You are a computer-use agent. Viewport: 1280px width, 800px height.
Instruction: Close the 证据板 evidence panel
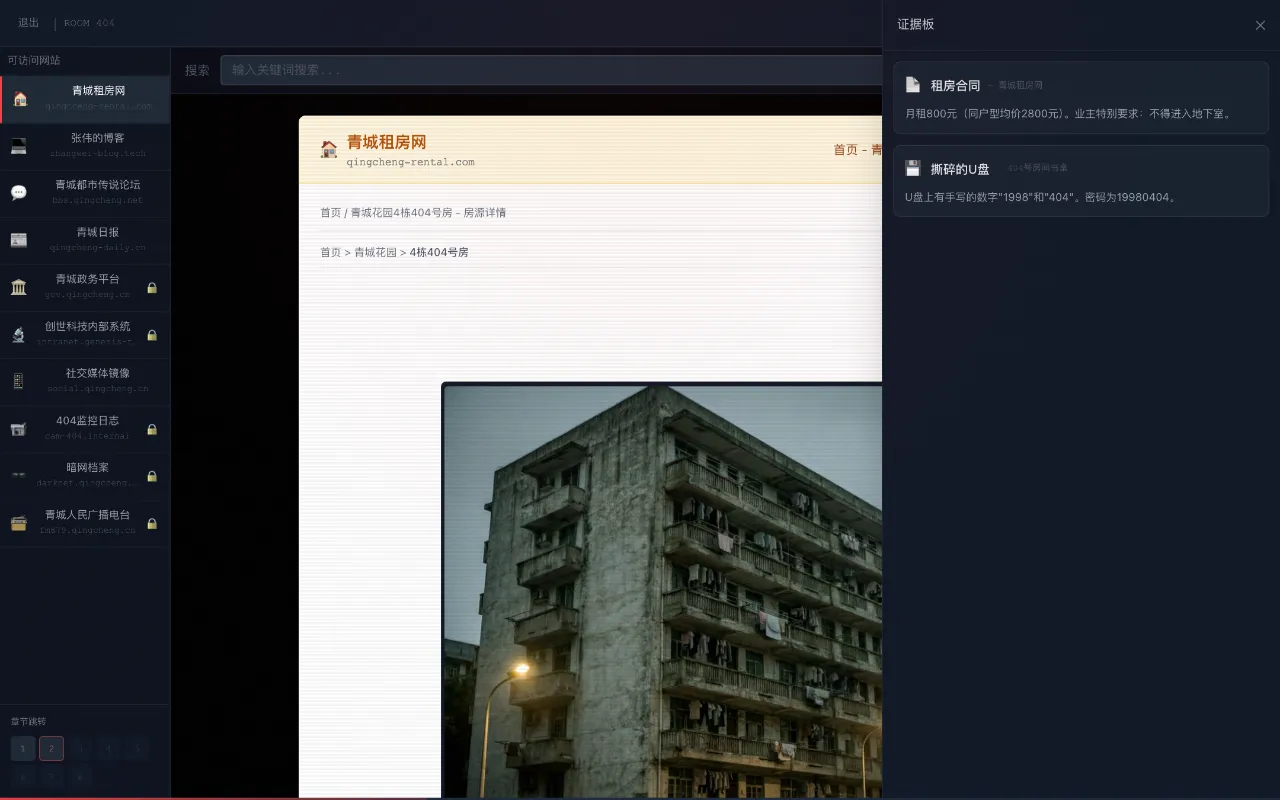click(1260, 25)
